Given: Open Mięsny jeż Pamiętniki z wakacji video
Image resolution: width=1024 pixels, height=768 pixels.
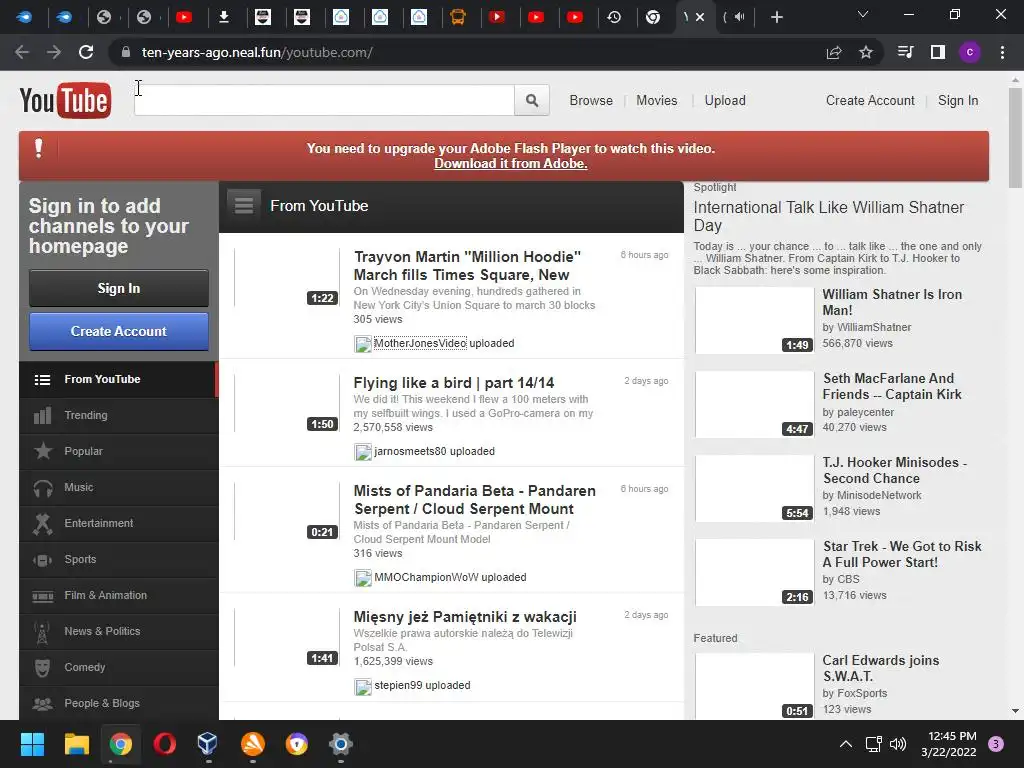Looking at the screenshot, I should [x=464, y=616].
